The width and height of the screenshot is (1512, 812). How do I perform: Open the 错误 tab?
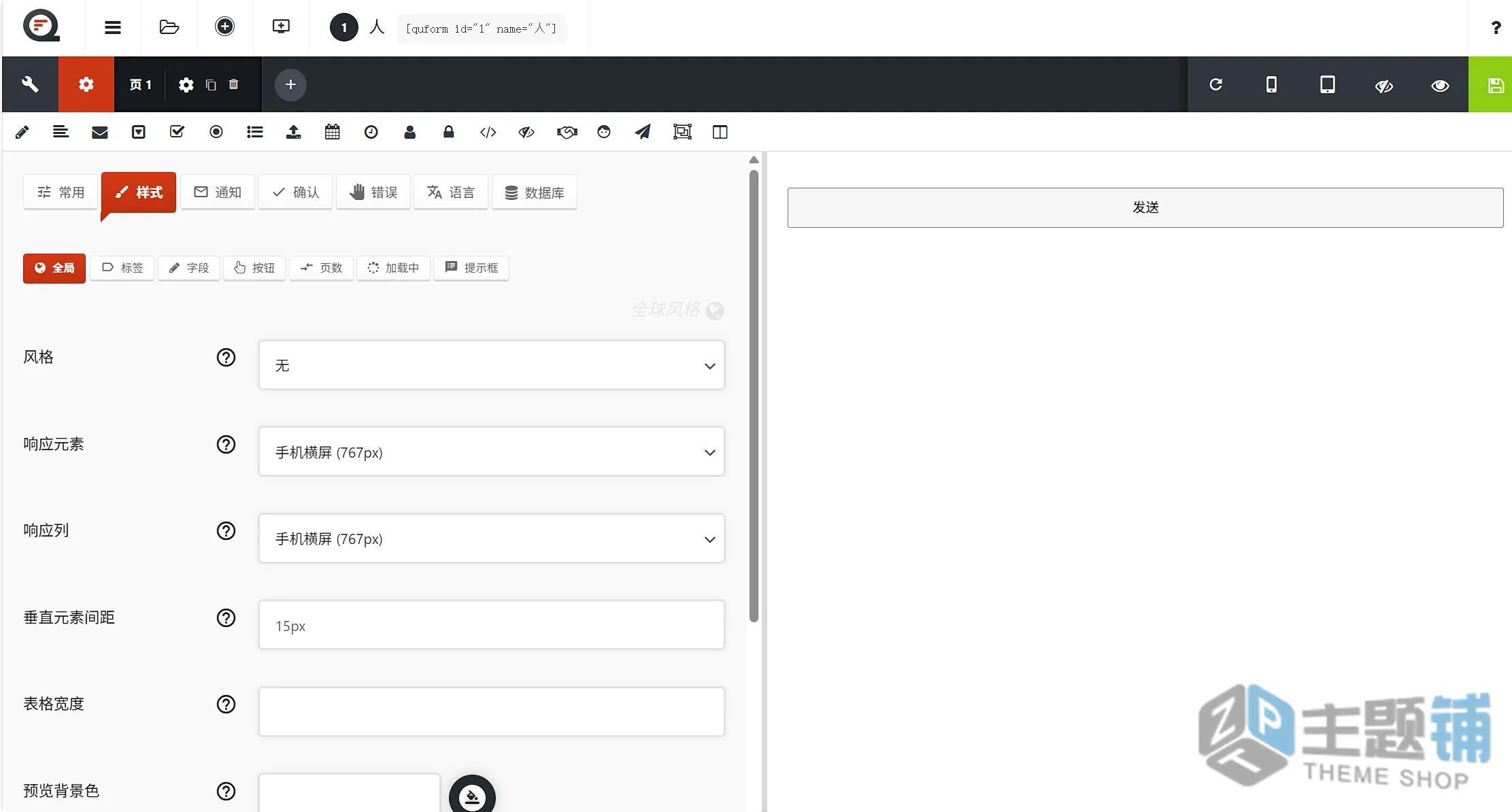373,192
